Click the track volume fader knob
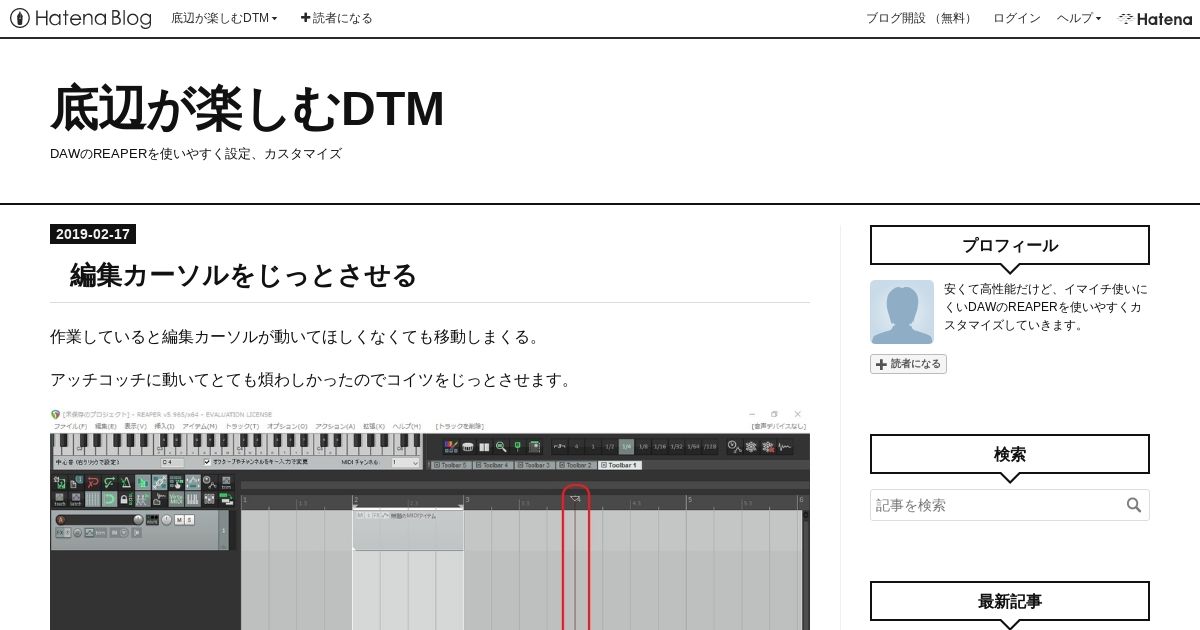This screenshot has height=630, width=1200. coord(138,520)
